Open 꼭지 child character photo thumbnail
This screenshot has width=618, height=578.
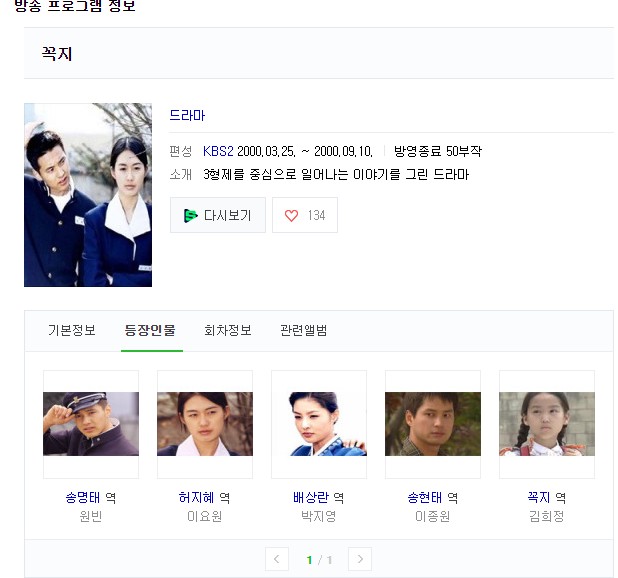click(x=547, y=424)
